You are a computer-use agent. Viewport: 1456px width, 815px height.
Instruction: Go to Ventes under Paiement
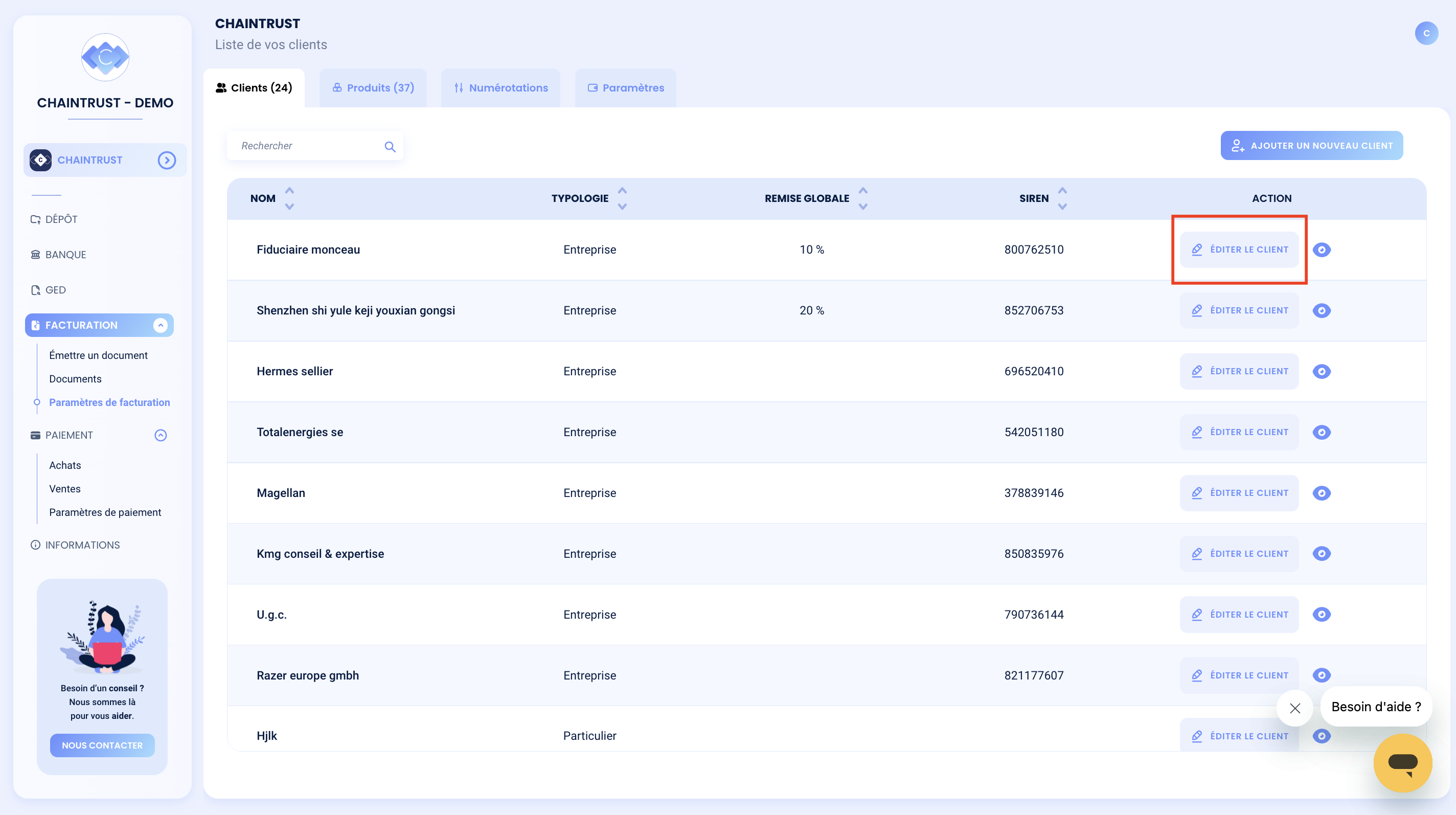click(64, 489)
